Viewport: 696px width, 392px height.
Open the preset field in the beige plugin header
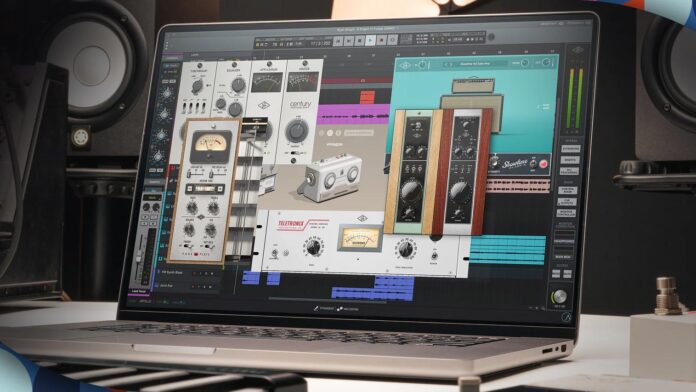359,132
